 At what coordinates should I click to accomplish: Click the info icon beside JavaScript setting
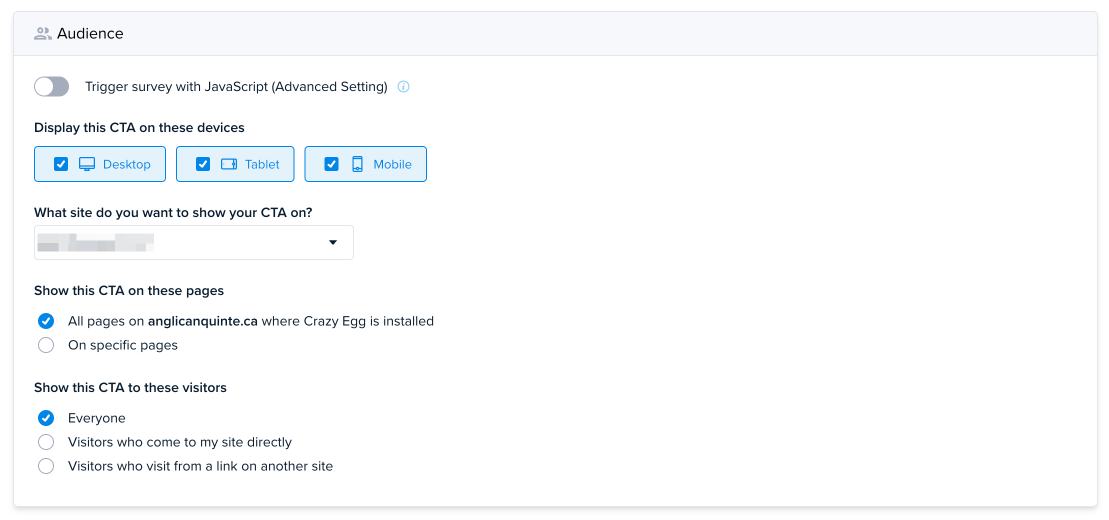(x=403, y=87)
